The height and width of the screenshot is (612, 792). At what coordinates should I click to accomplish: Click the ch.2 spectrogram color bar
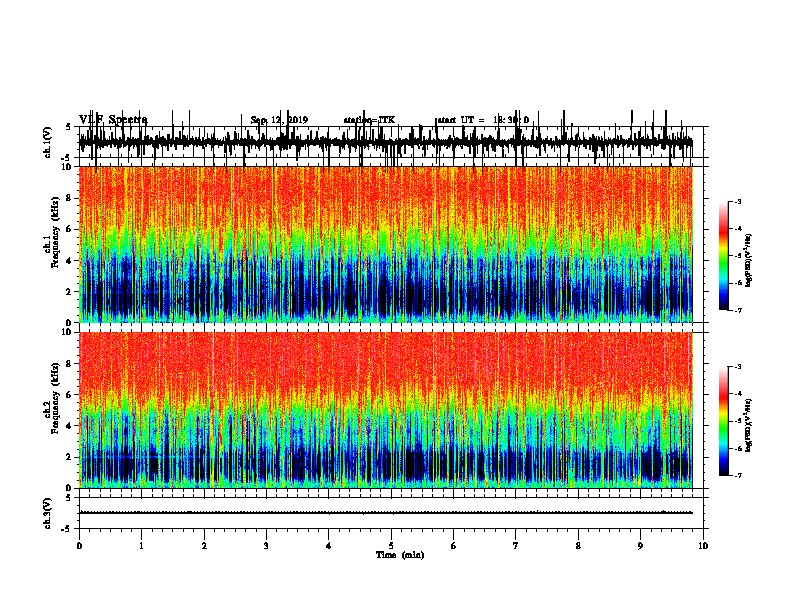pos(724,421)
